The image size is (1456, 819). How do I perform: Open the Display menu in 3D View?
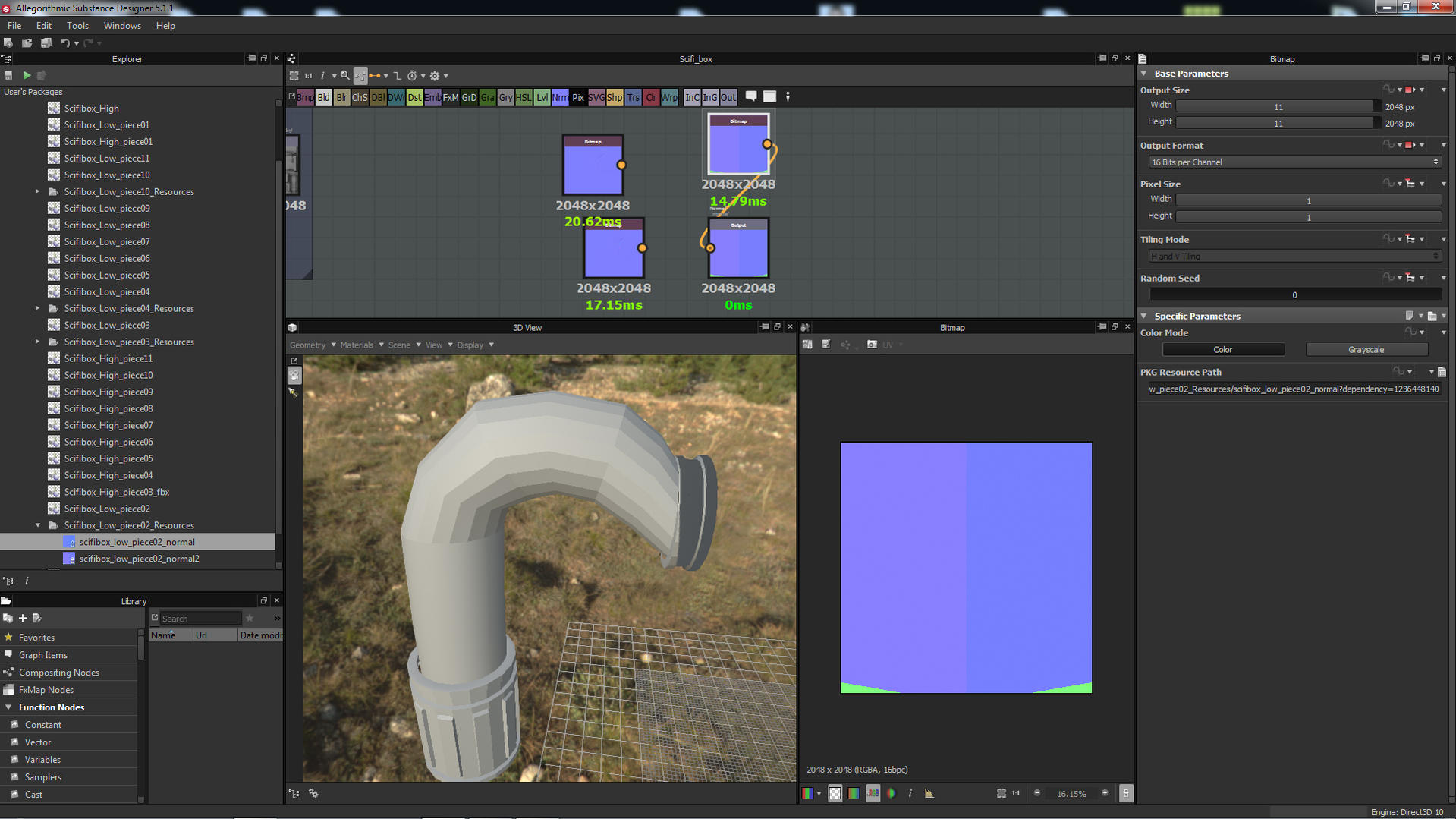click(x=475, y=345)
